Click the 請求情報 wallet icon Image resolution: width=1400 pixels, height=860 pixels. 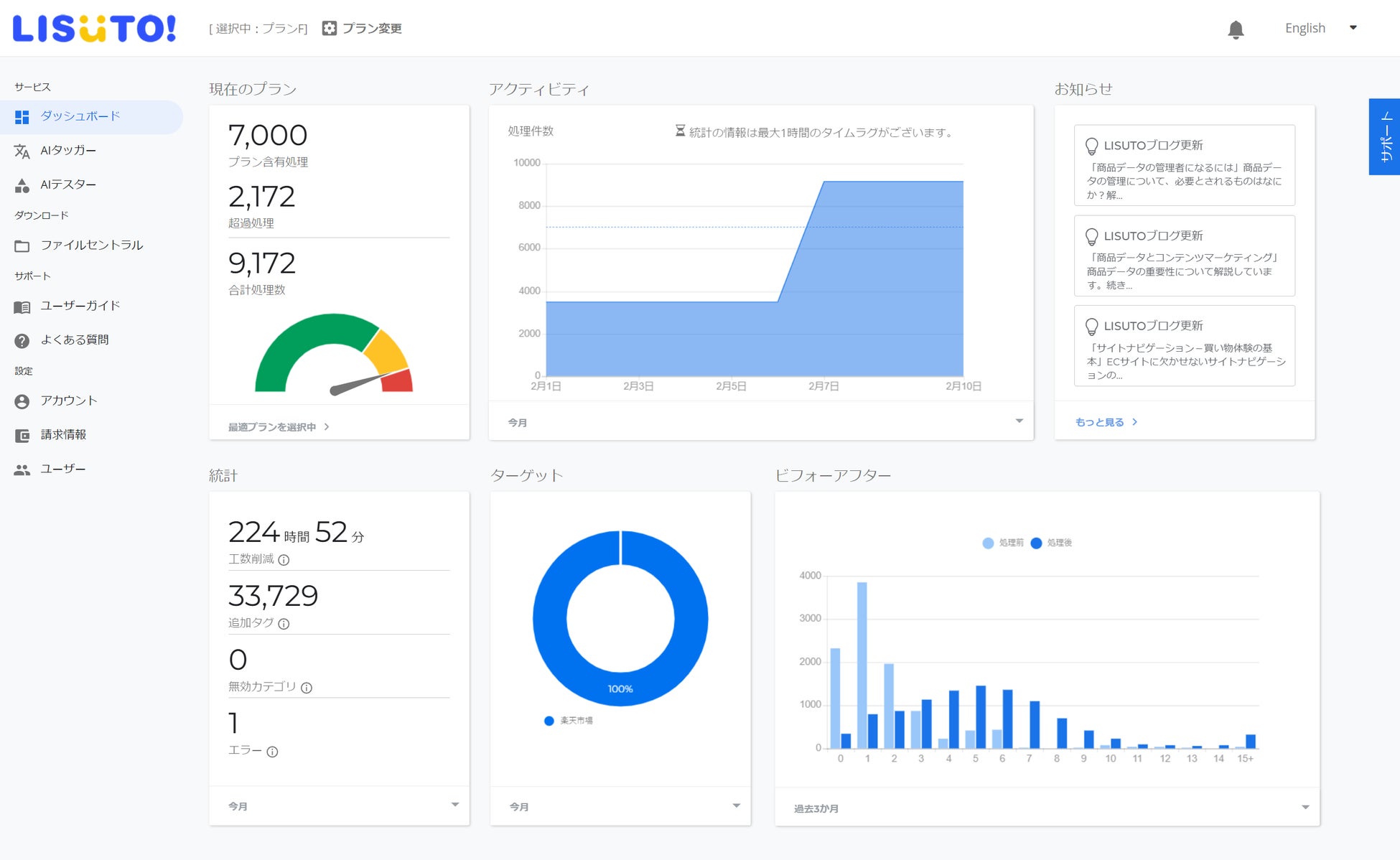(22, 435)
